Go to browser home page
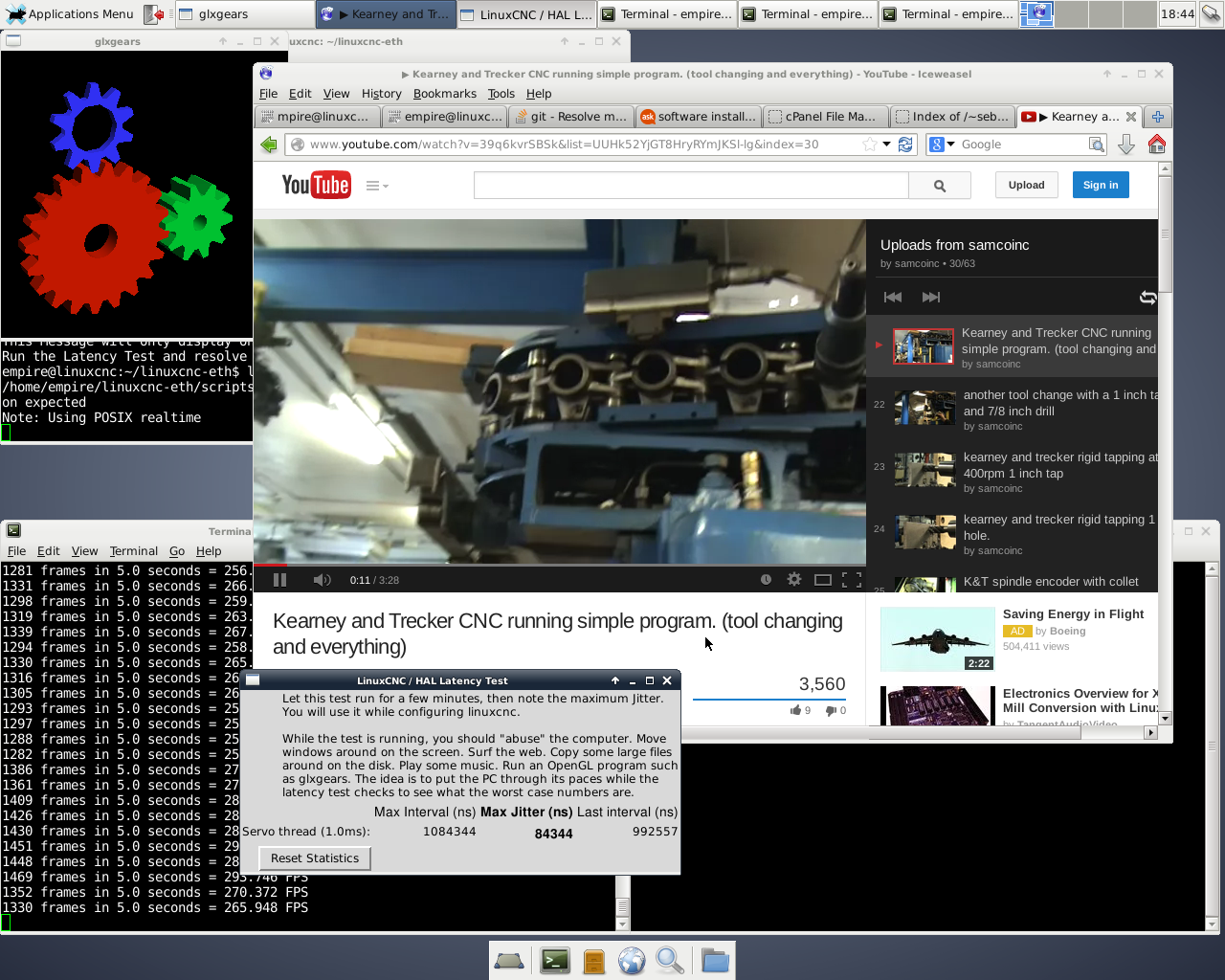Viewport: 1225px width, 980px height. point(1156,145)
